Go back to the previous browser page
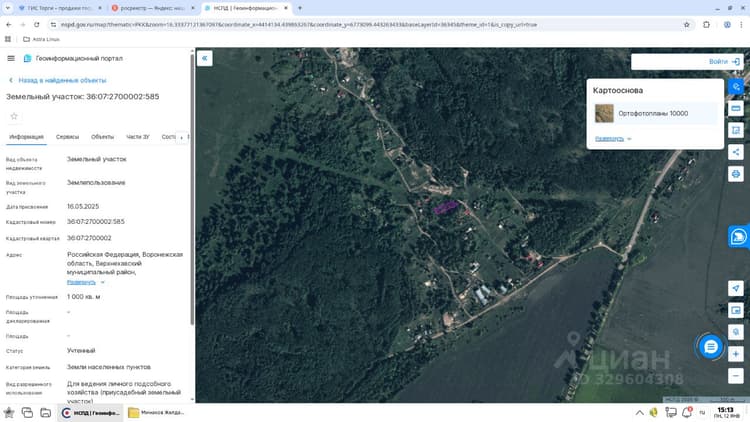The image size is (750, 422). (x=9, y=24)
